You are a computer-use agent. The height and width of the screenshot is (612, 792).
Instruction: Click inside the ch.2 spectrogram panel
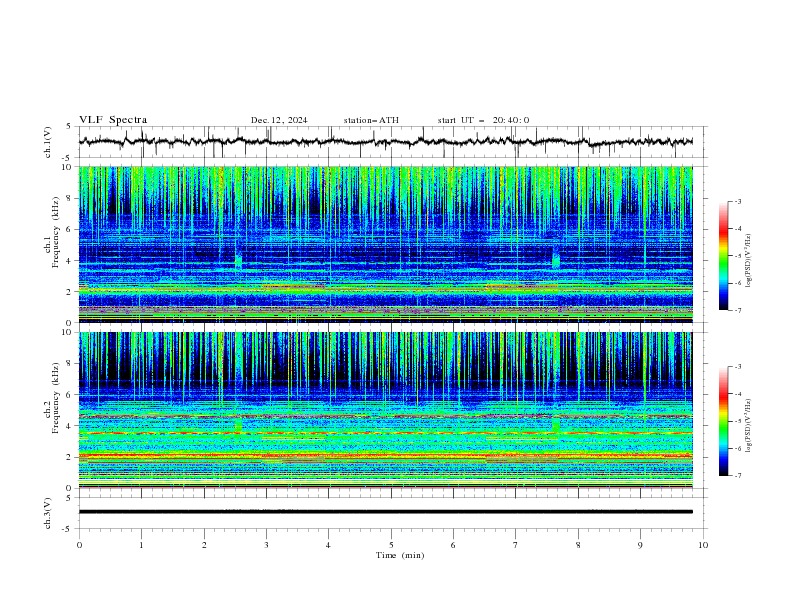386,410
